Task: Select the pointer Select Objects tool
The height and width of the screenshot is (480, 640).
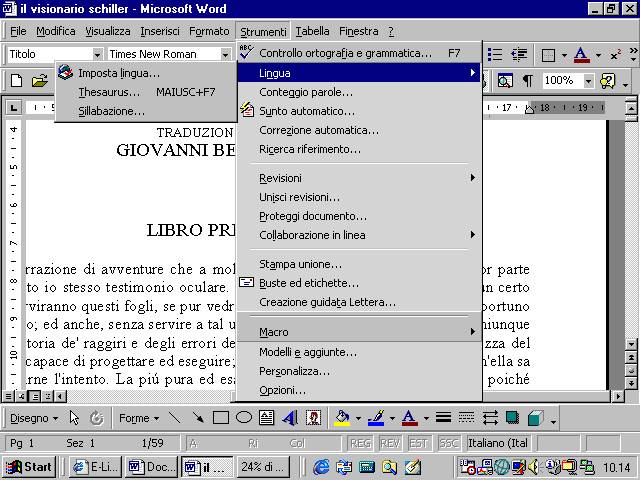Action: 74,418
